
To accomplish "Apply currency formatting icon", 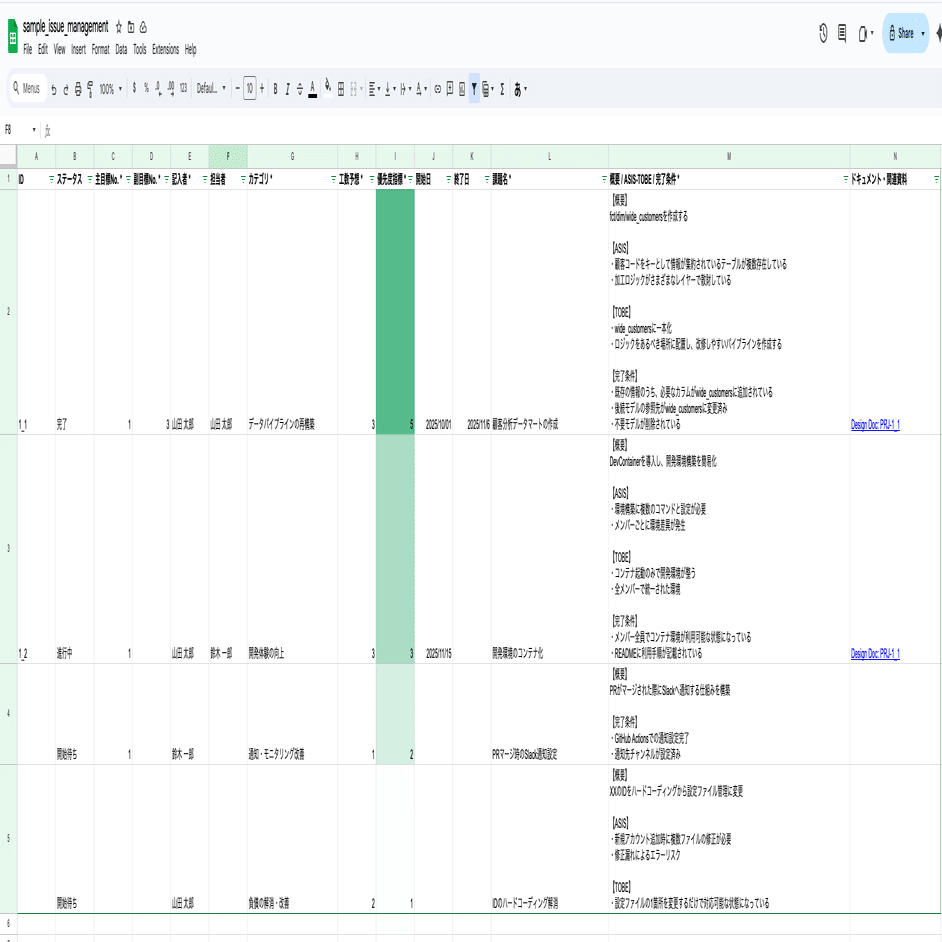I will click(132, 89).
